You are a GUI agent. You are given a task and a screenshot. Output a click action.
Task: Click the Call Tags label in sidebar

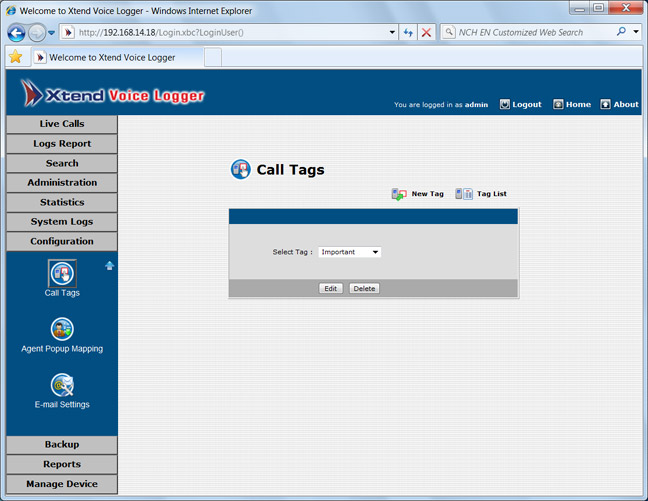coord(62,293)
